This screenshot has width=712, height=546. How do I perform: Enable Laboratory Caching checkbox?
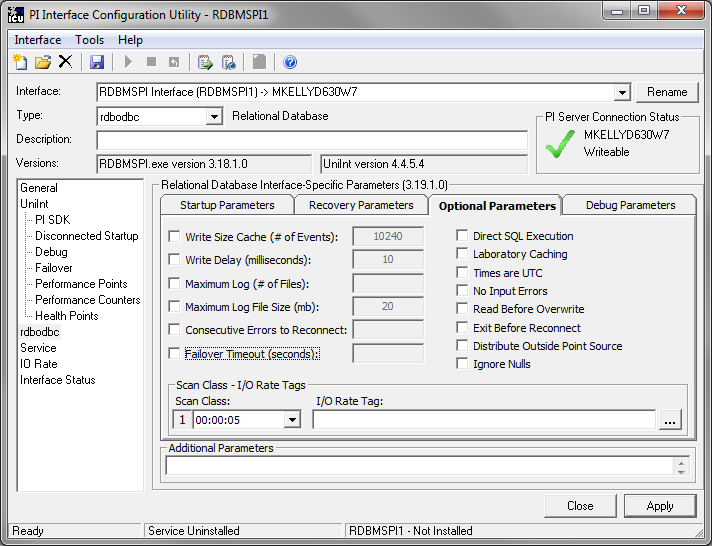[x=462, y=253]
